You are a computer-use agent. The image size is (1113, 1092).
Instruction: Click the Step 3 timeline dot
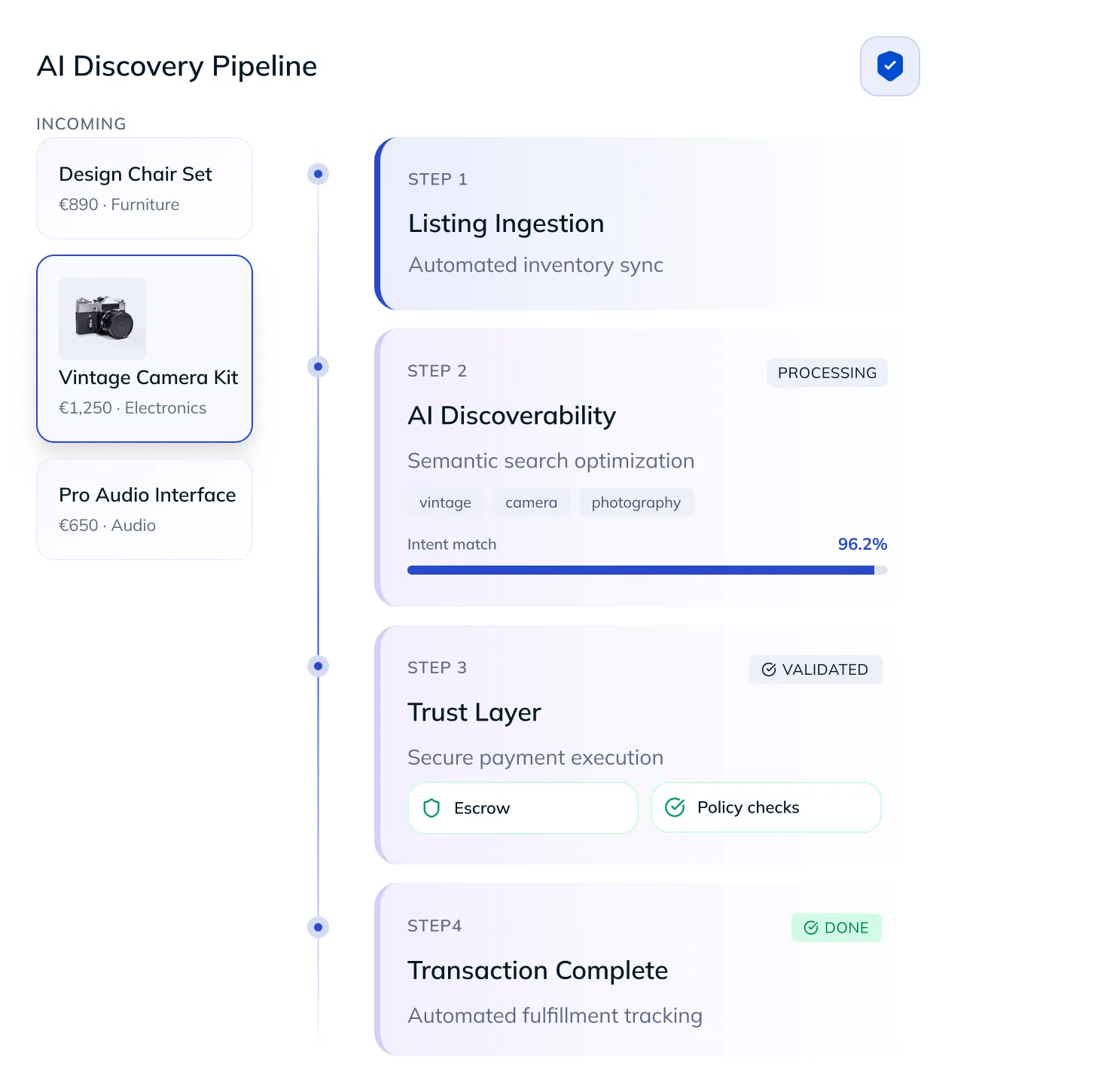click(318, 666)
